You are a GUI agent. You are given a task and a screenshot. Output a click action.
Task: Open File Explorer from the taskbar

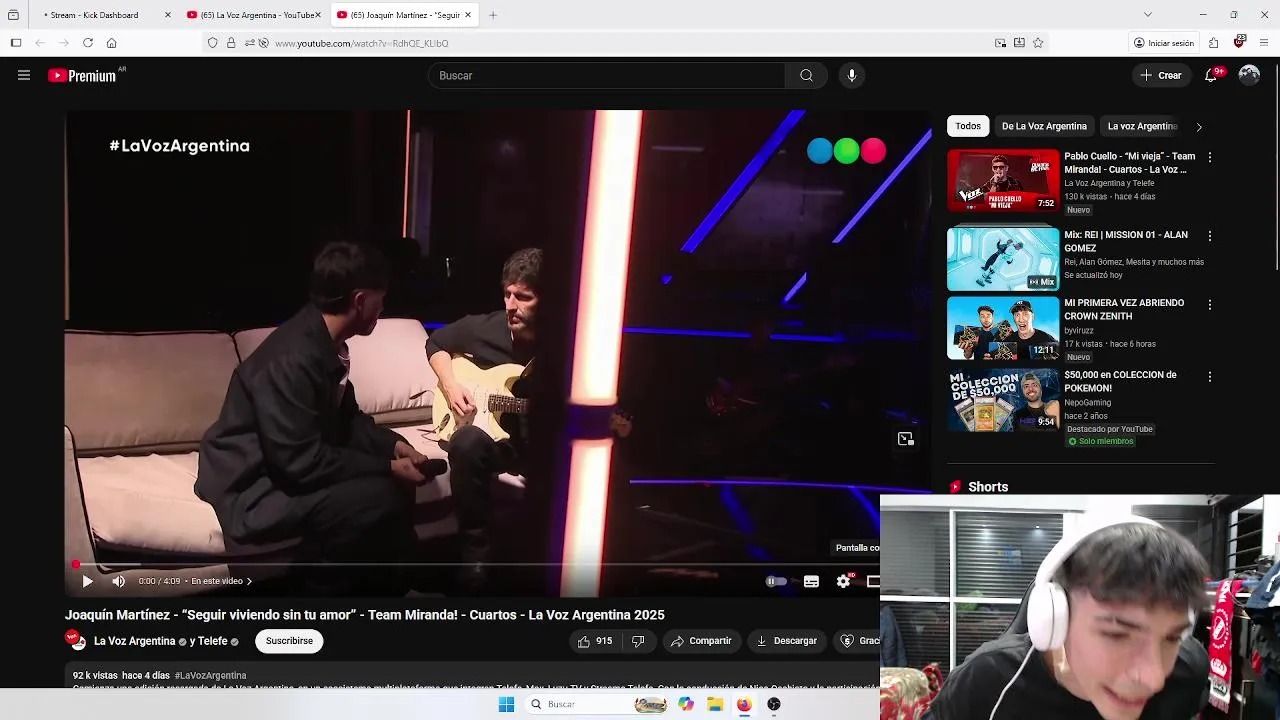click(715, 704)
